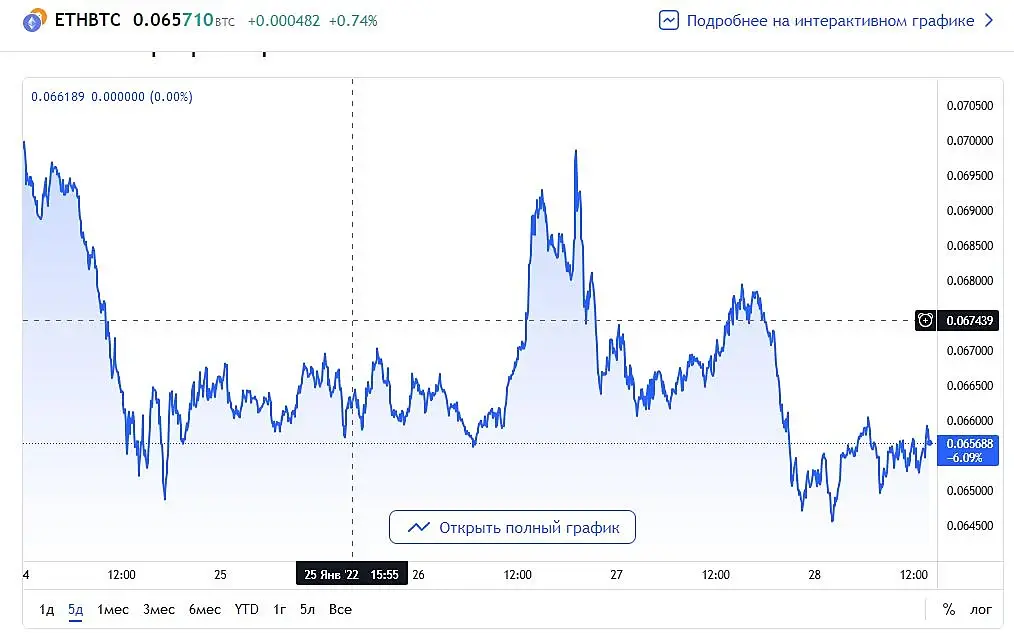This screenshot has width=1014, height=643.
Task: Select the 5л time range
Action: tap(307, 609)
